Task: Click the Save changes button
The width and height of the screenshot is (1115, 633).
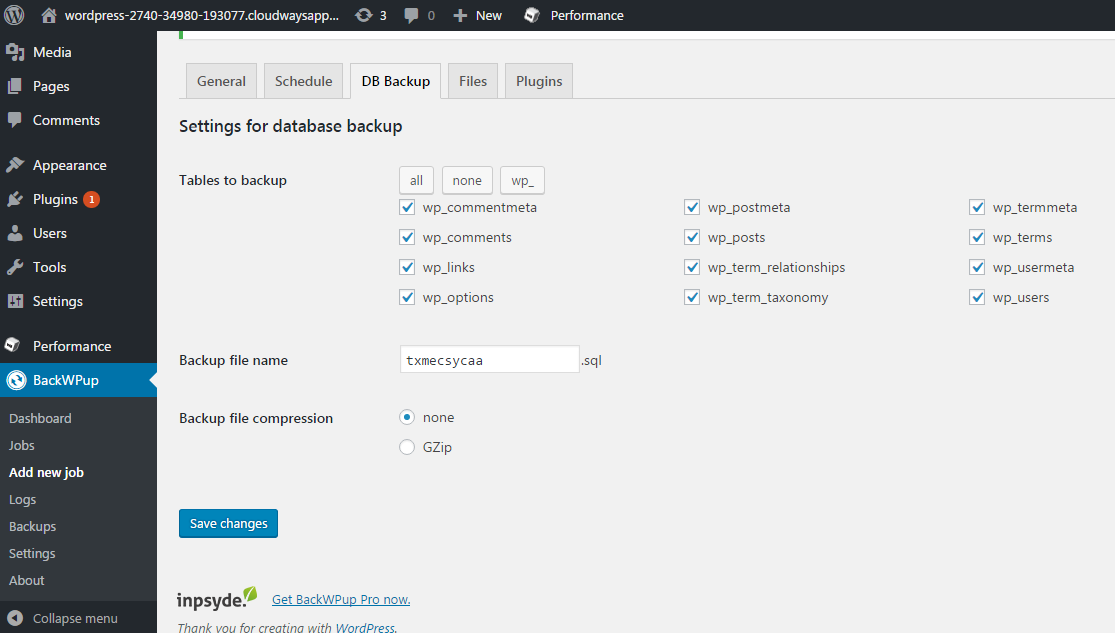Action: tap(228, 523)
